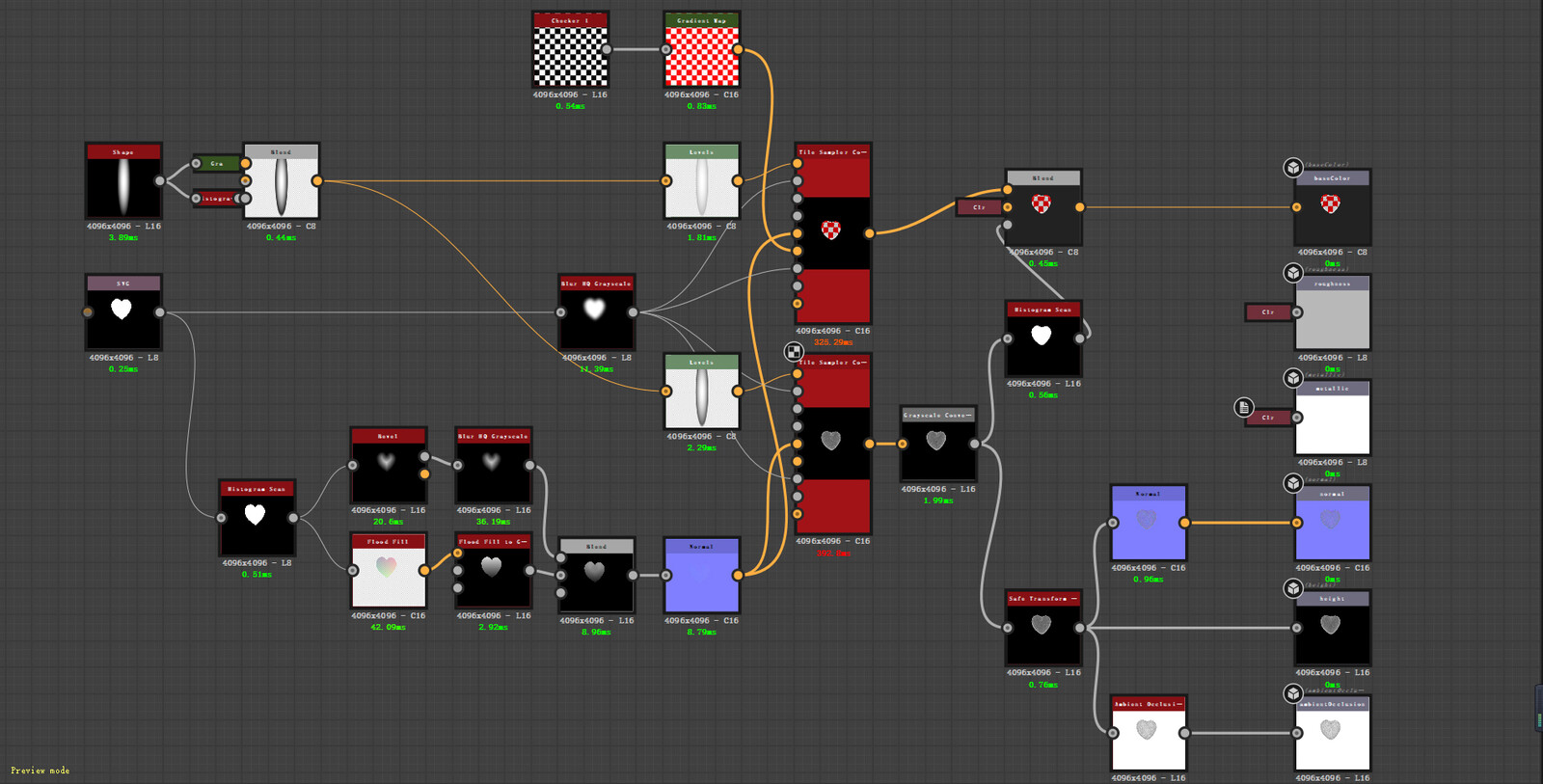Screen dimensions: 1543x784
Task: Select the Clr node attached to metallic
Action: click(x=1268, y=418)
